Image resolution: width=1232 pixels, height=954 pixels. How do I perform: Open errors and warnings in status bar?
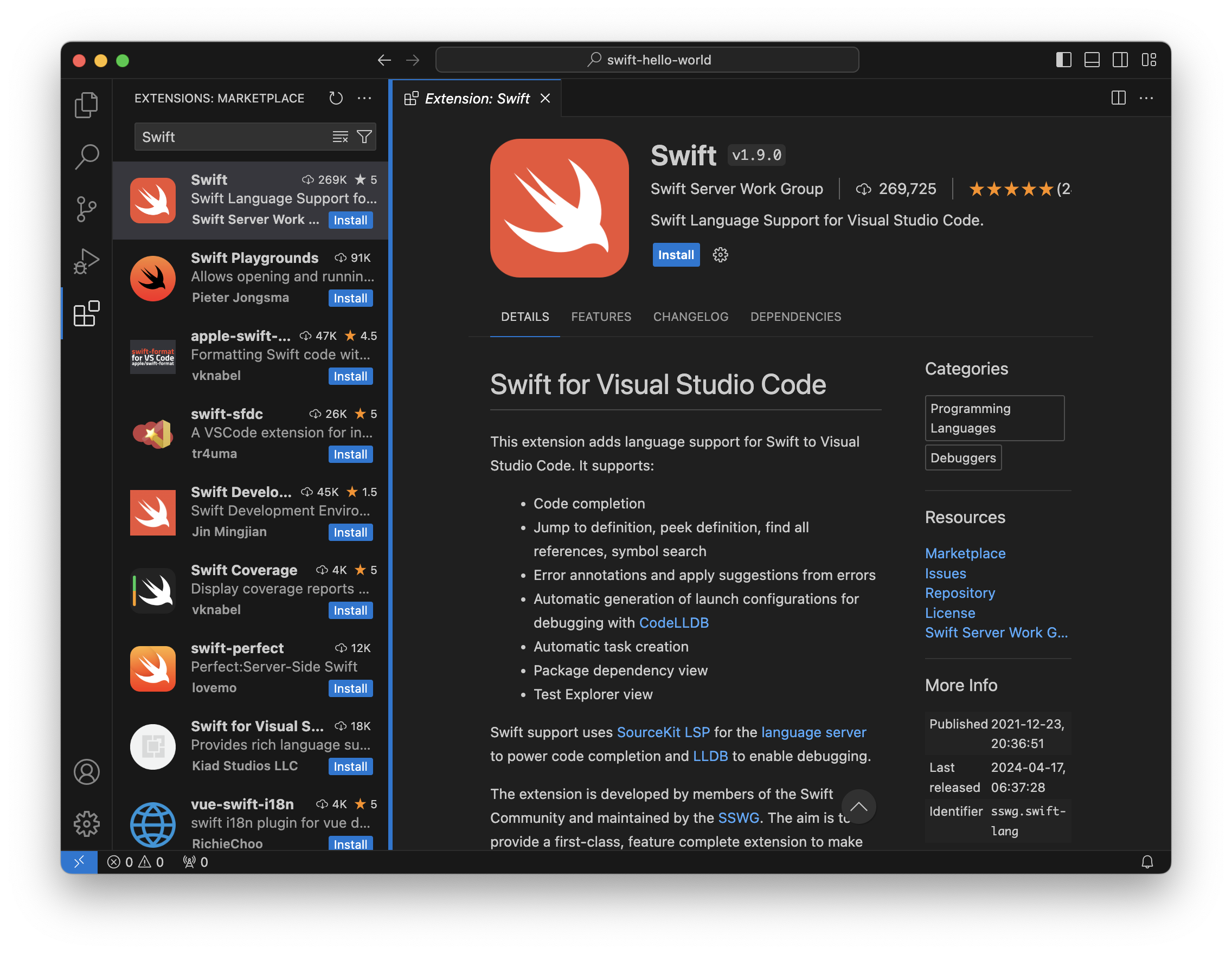(x=136, y=862)
